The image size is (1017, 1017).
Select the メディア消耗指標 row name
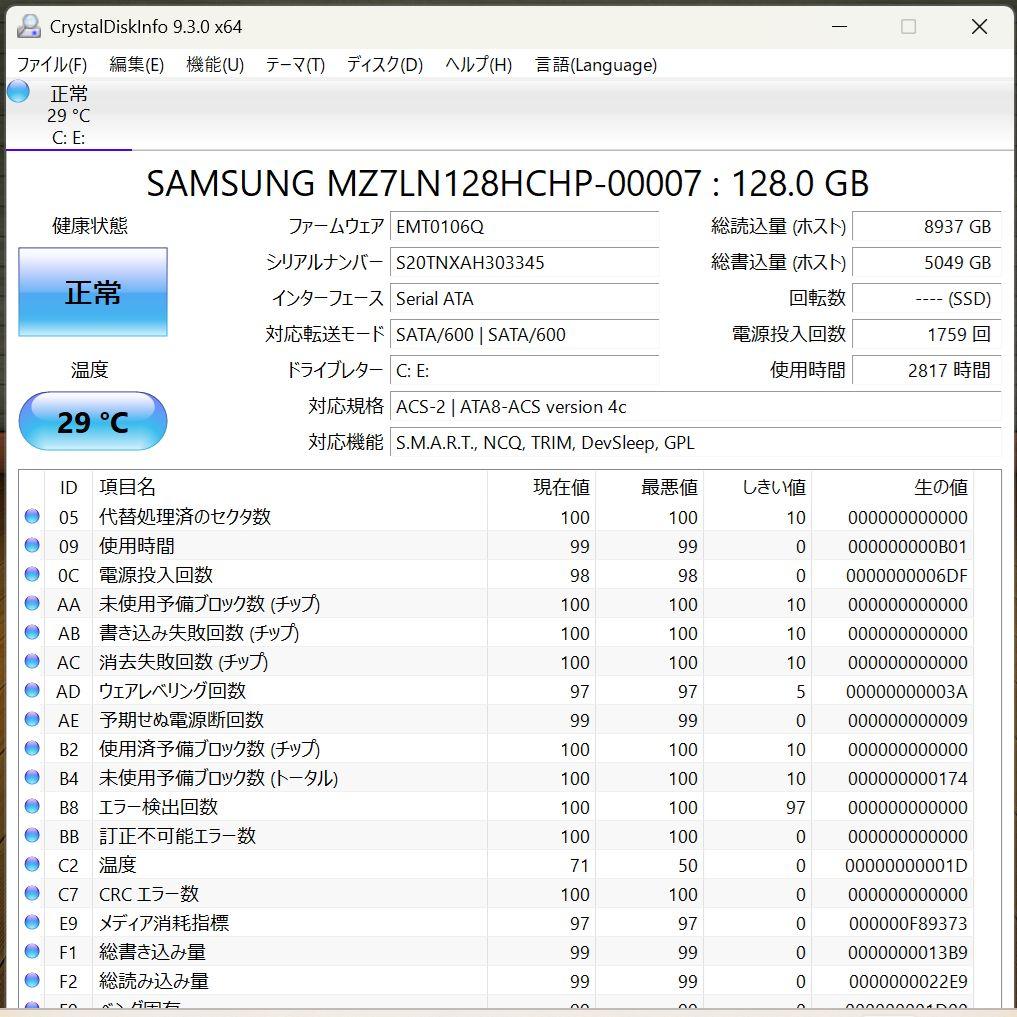click(163, 923)
